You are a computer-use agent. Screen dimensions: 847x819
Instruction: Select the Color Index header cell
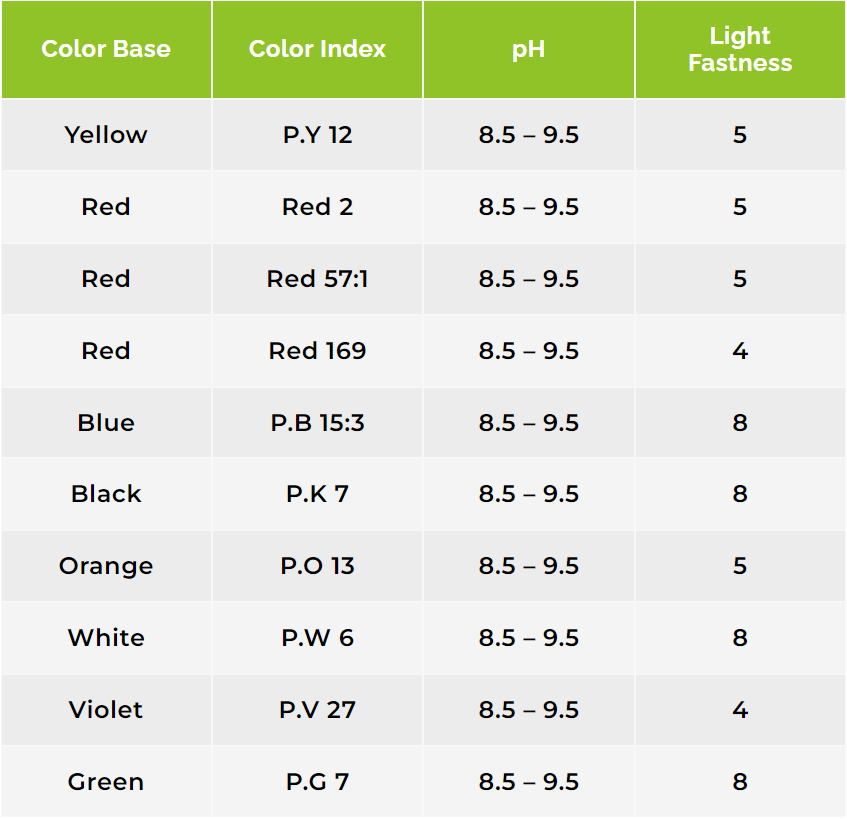point(317,49)
